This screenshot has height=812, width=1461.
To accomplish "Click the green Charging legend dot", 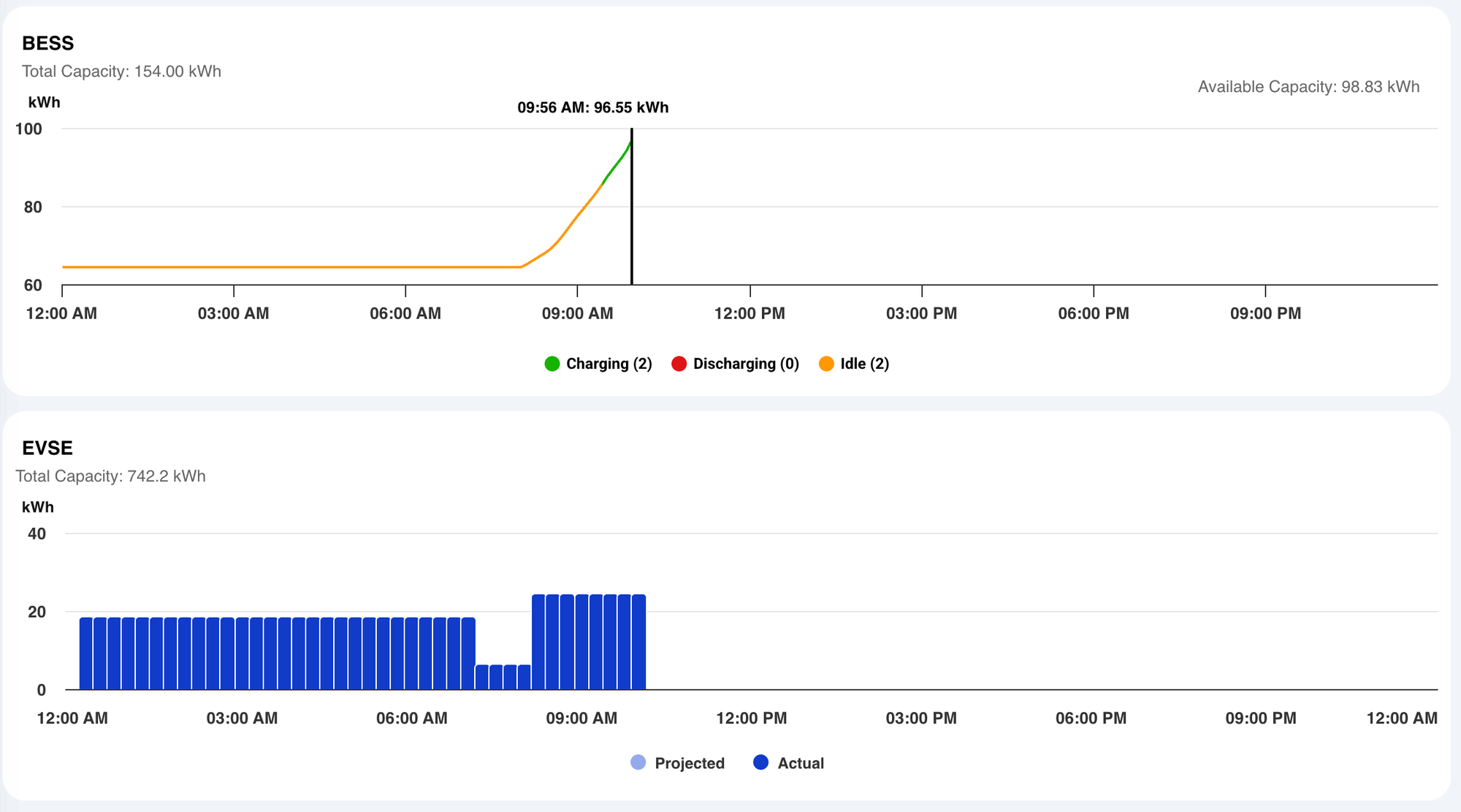I will coord(552,364).
